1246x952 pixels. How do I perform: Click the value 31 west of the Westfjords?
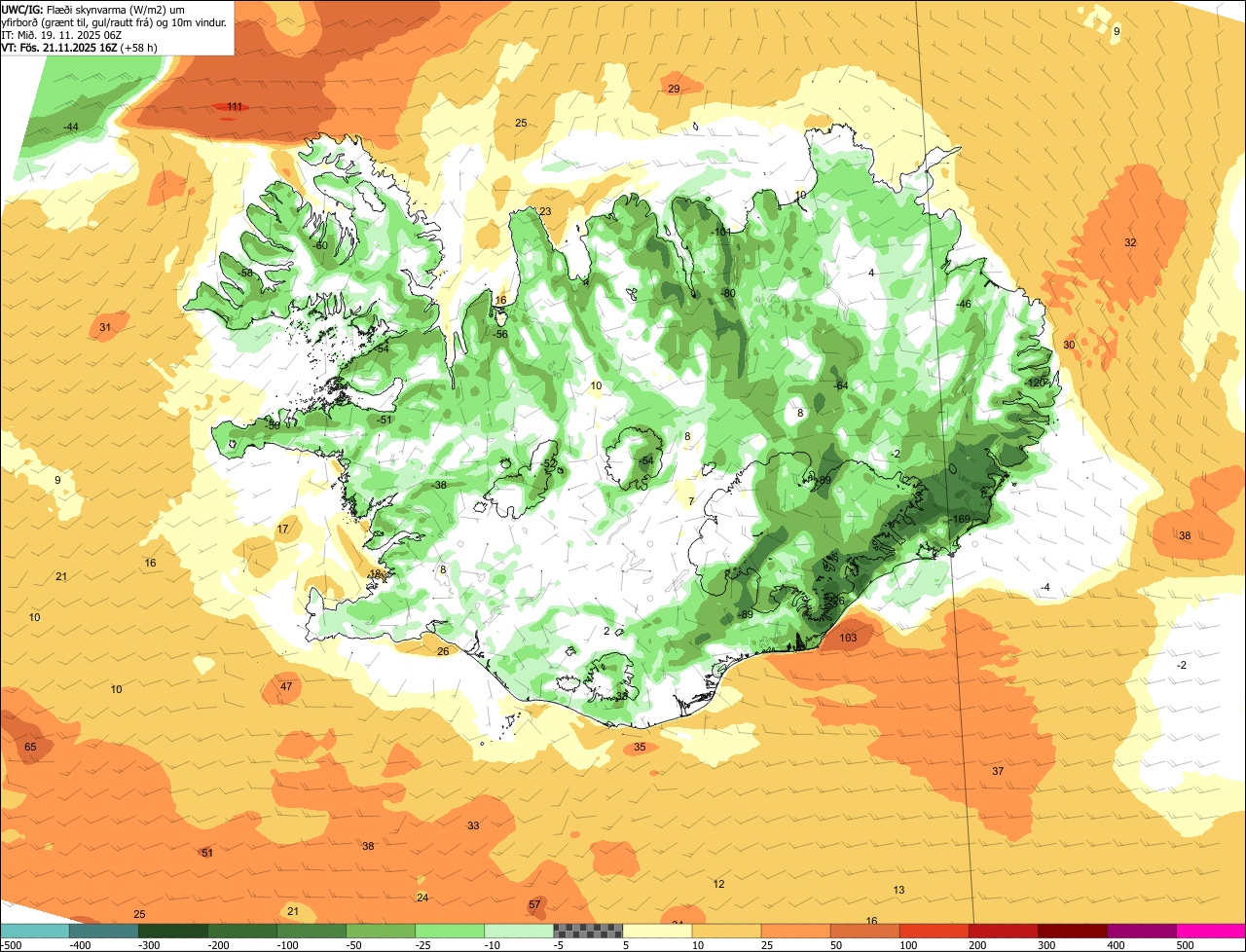tap(105, 328)
